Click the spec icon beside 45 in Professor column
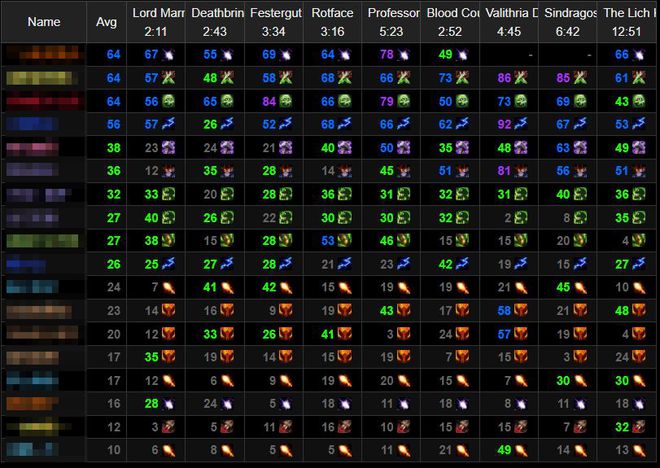The image size is (660, 468). coord(404,171)
